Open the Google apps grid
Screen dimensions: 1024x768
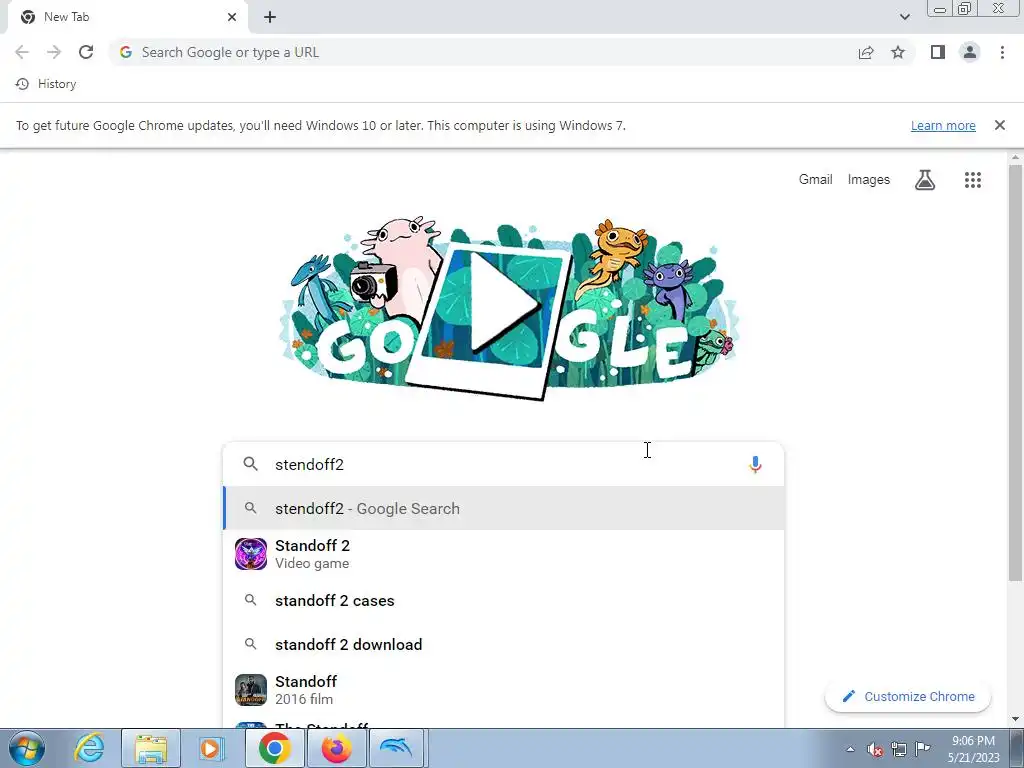972,180
